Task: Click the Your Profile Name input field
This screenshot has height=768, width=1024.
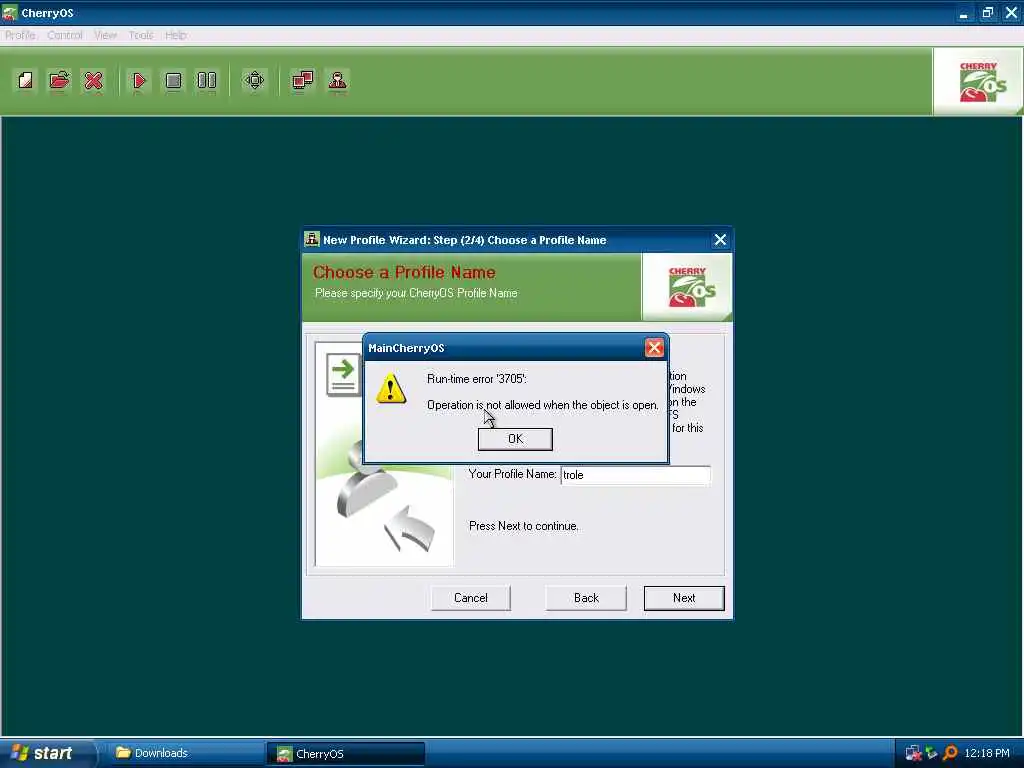Action: pyautogui.click(x=635, y=475)
